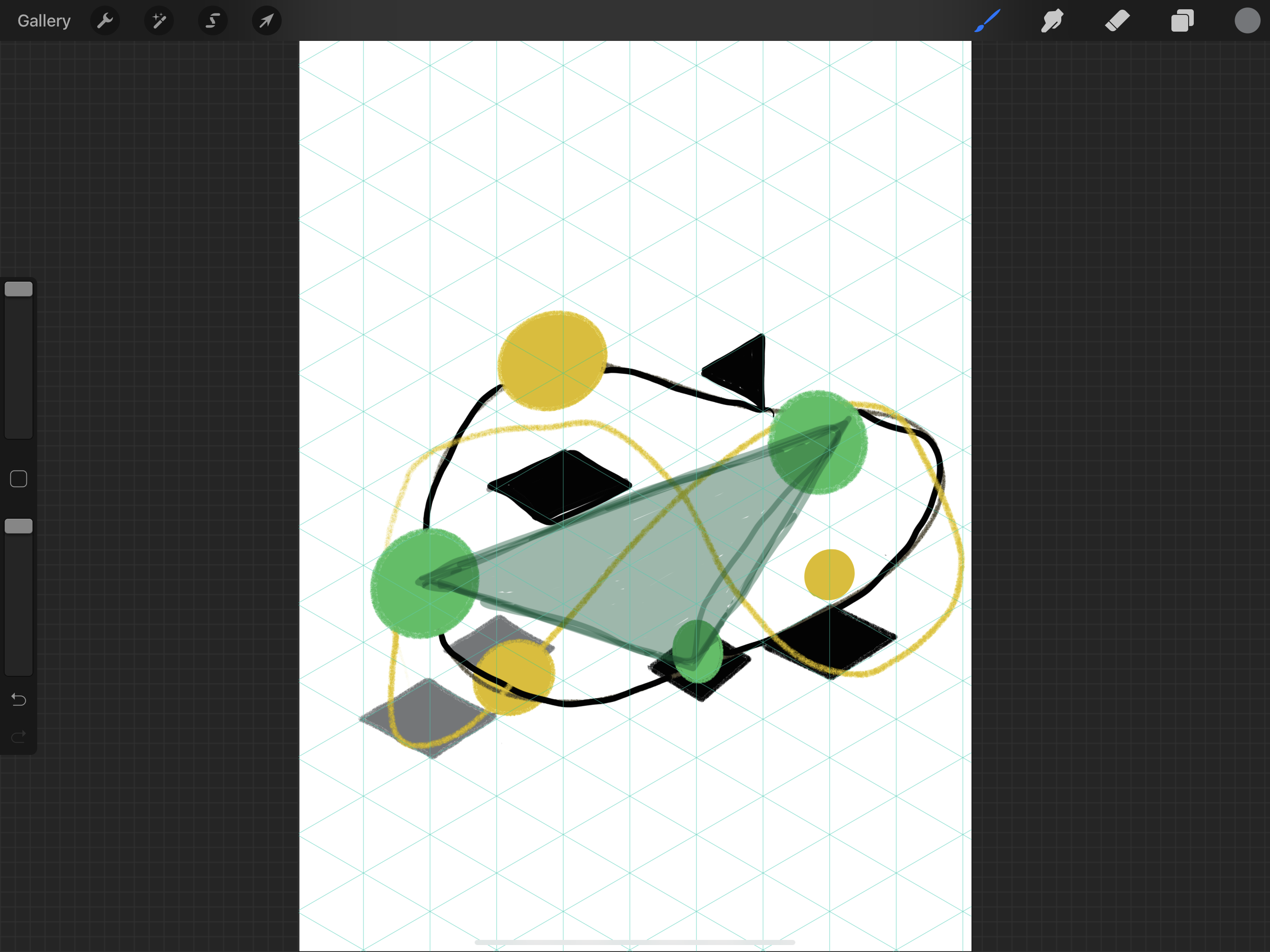Undo the last stroke

pos(19,700)
